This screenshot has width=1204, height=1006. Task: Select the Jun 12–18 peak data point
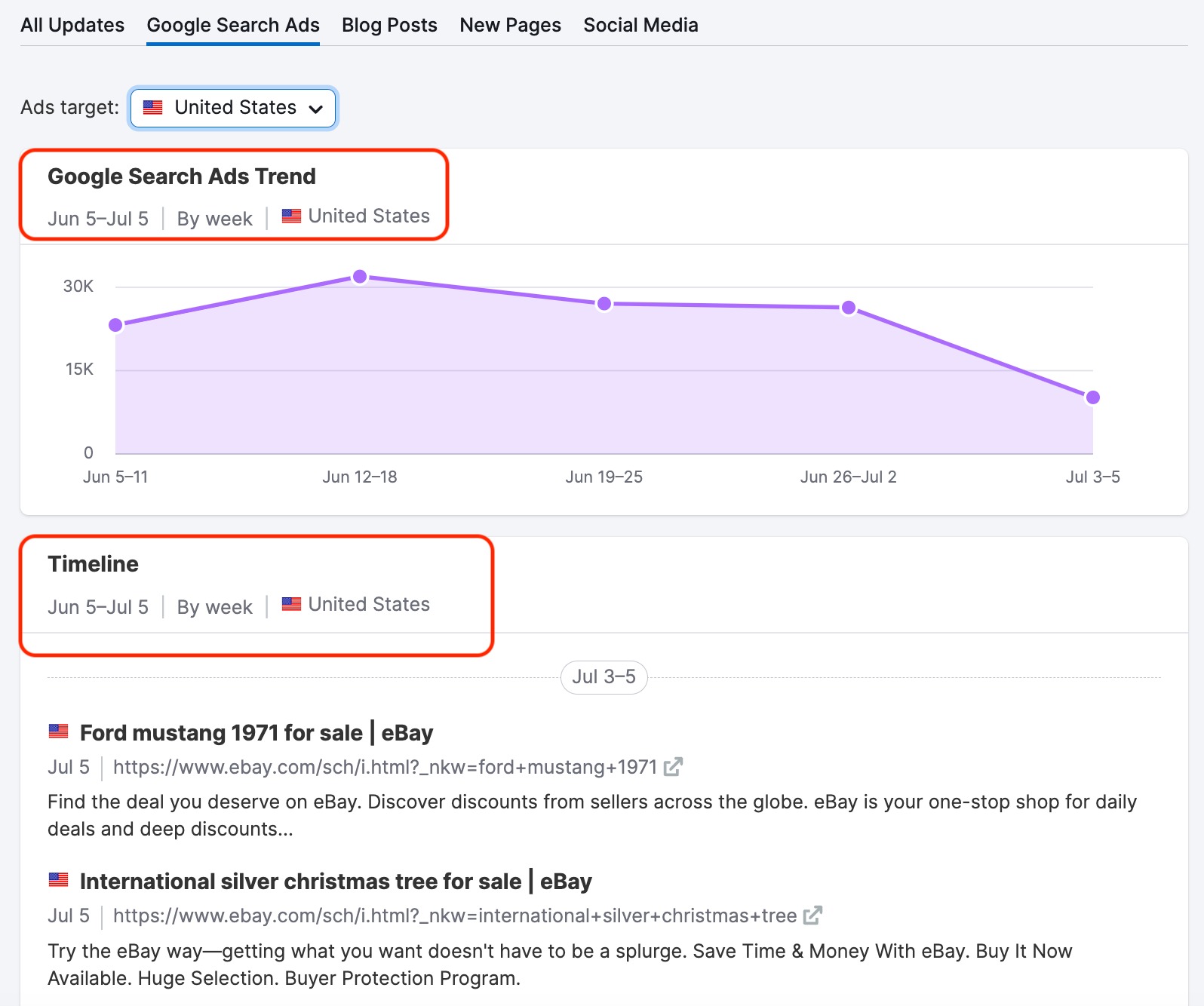tap(360, 277)
